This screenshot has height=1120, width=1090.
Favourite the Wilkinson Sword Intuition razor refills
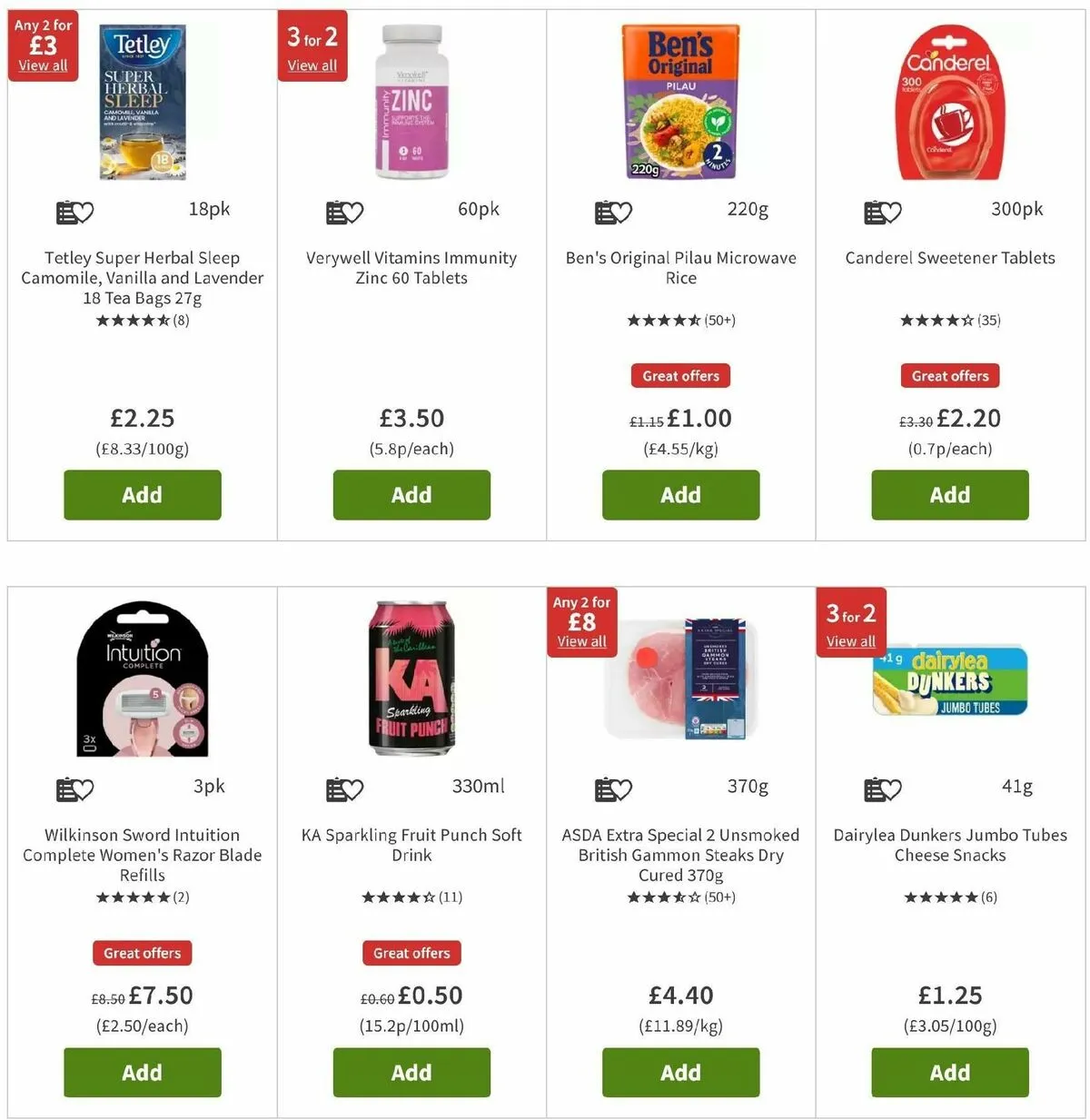[x=75, y=789]
